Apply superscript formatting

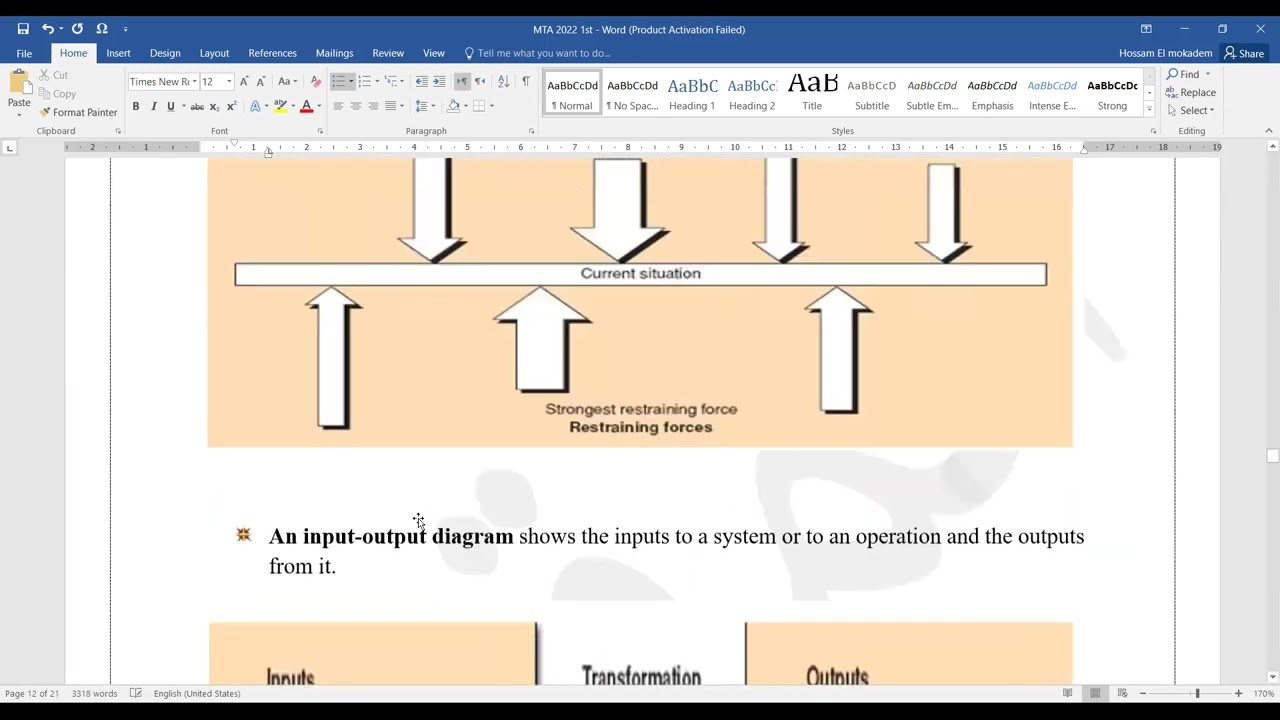pos(231,106)
